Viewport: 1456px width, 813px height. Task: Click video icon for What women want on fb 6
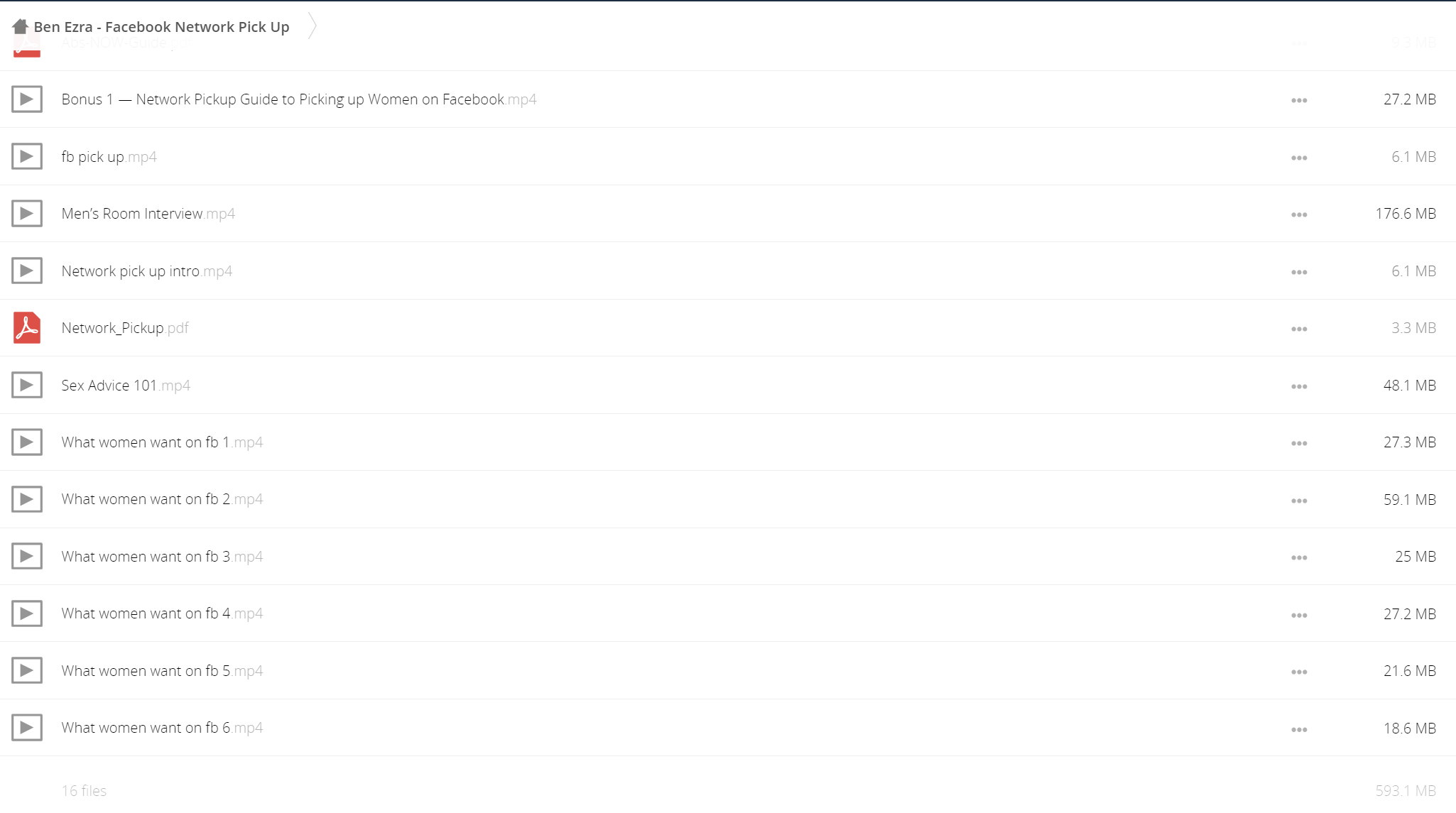27,727
